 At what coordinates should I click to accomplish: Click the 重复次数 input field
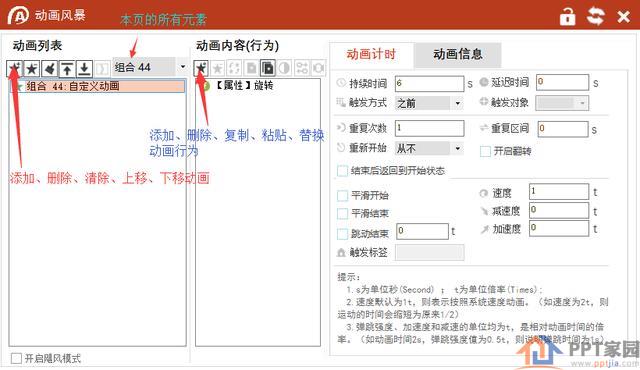(429, 128)
